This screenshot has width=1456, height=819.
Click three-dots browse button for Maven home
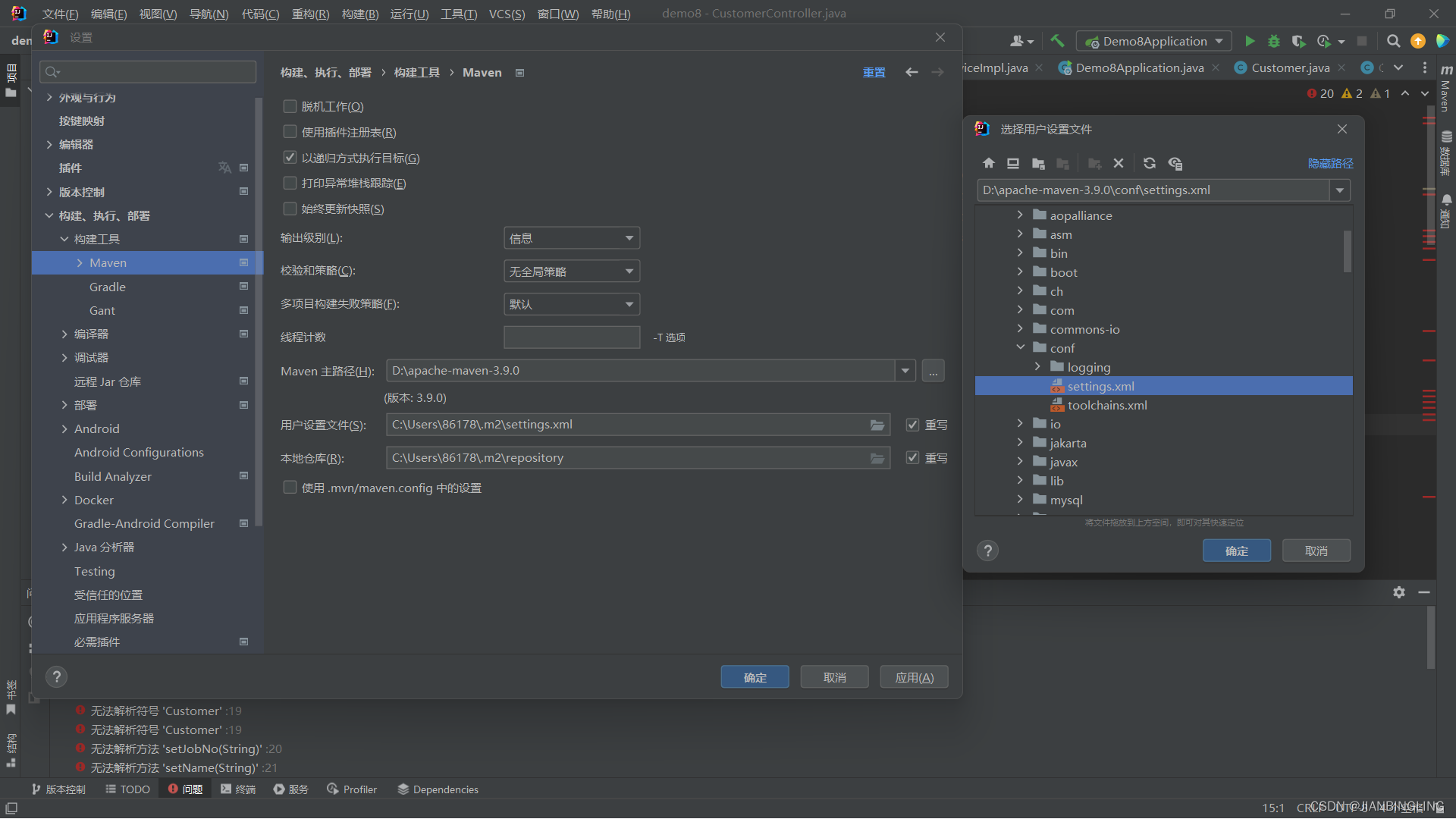click(x=934, y=371)
